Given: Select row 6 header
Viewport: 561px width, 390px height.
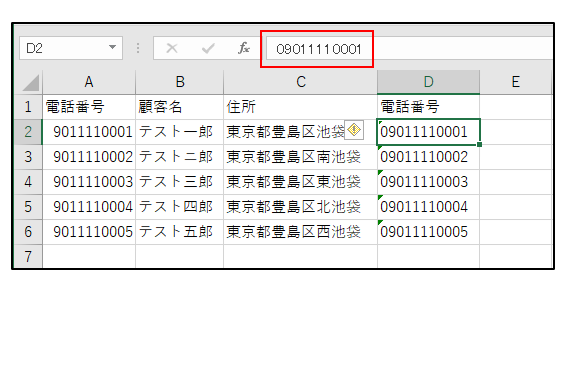Looking at the screenshot, I should tap(28, 232).
